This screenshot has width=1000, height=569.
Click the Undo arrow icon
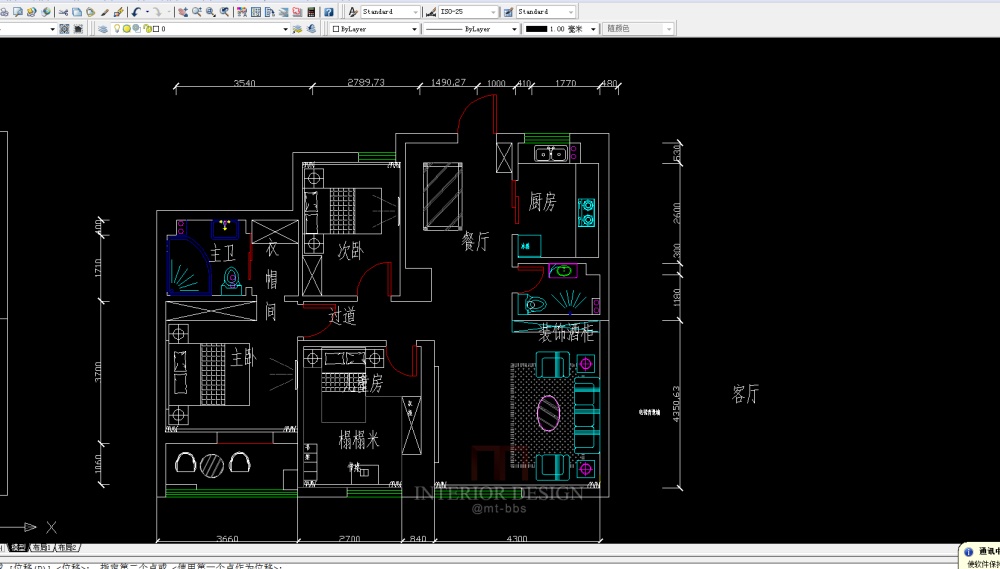pos(136,12)
